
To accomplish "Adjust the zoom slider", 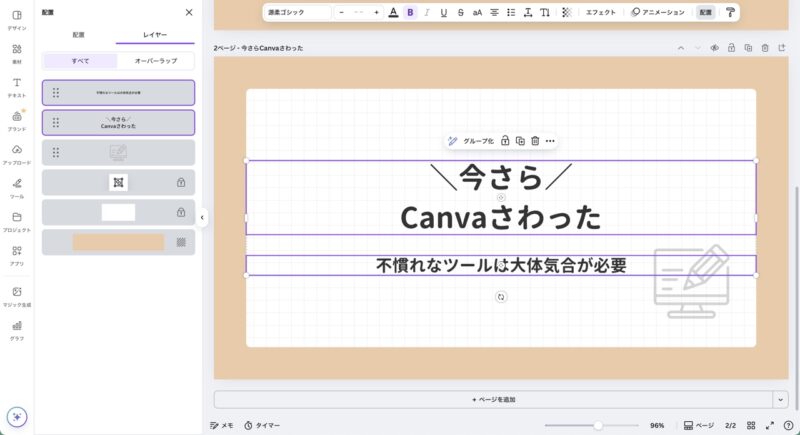I will coord(591,425).
